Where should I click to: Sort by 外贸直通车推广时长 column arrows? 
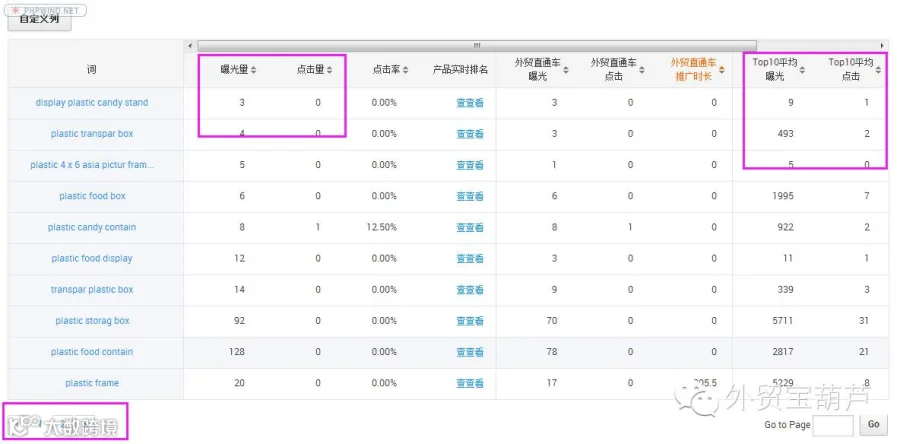click(x=721, y=70)
